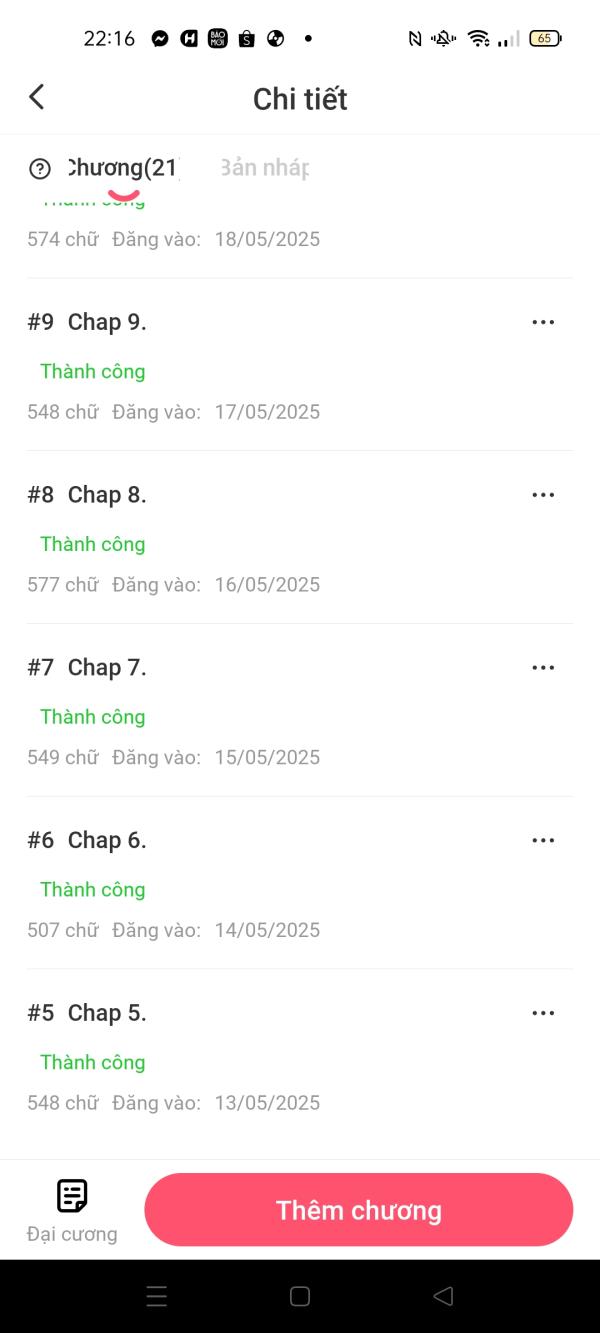Tap the Android home navigation button
This screenshot has width=600, height=1333.
[300, 1296]
